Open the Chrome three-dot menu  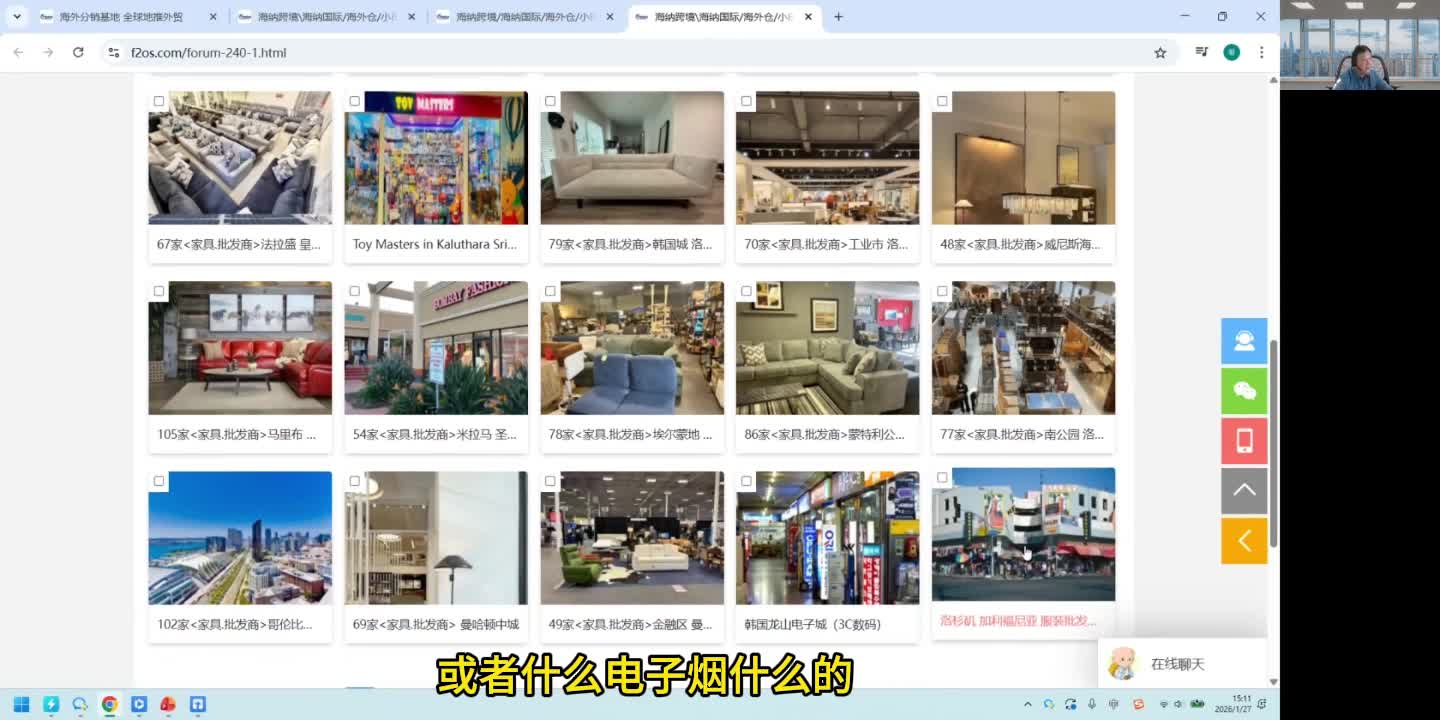(1262, 52)
